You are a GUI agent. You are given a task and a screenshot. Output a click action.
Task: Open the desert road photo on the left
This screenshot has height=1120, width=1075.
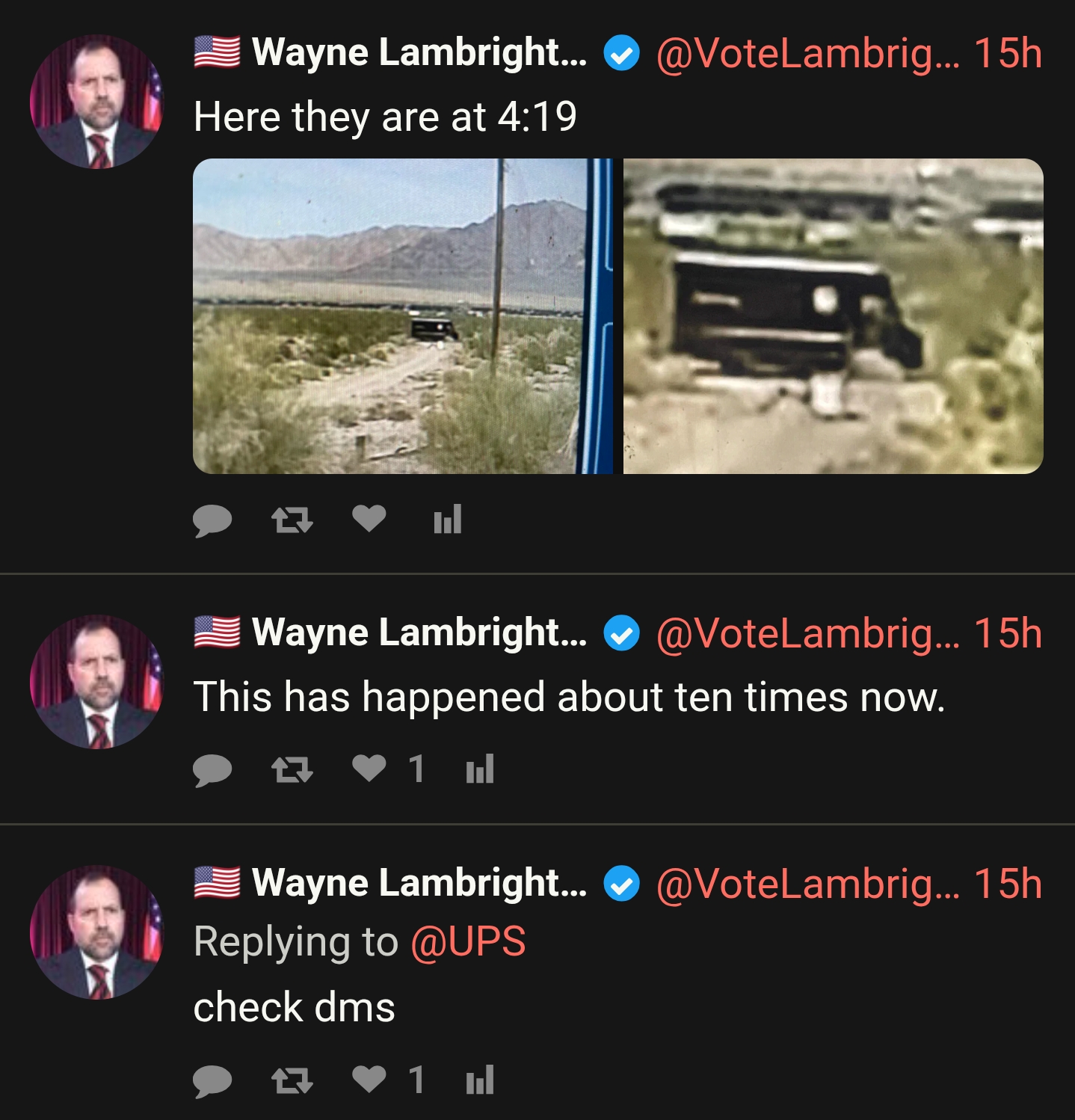tap(402, 316)
